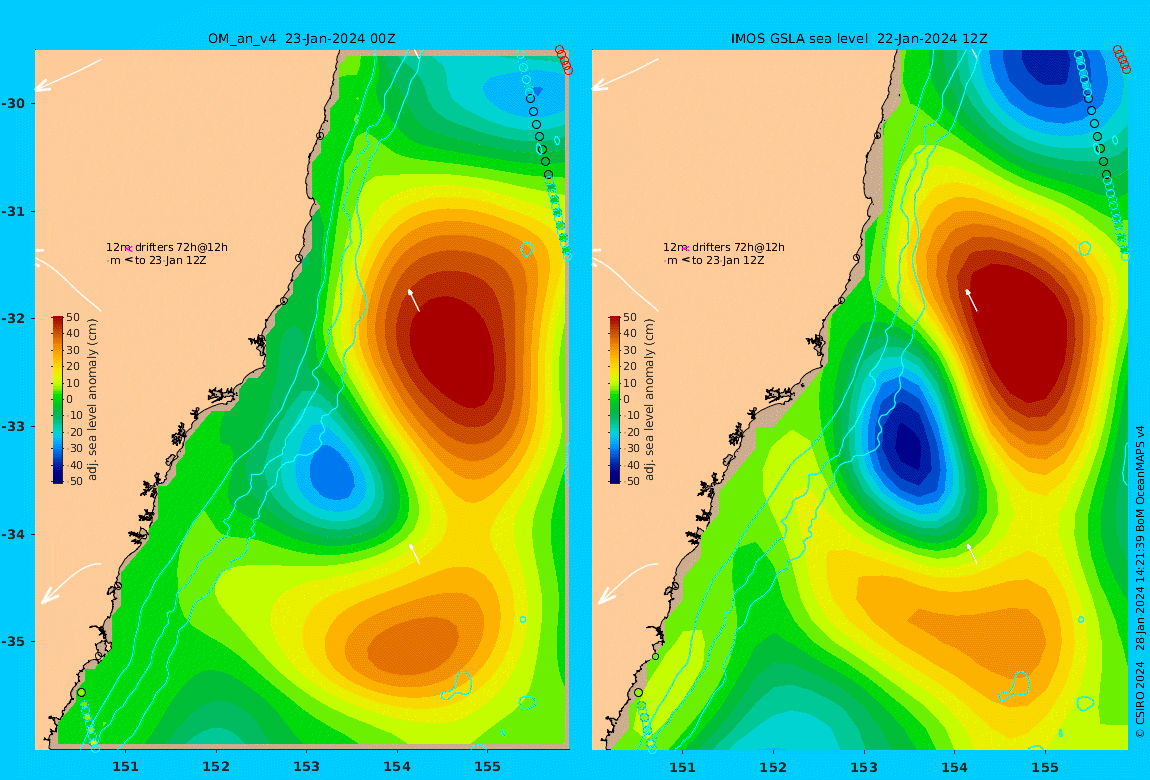Click the left panel title "OM_an_v4 23-Jan-2024 00Z"
The width and height of the screenshot is (1150, 780).
click(301, 39)
